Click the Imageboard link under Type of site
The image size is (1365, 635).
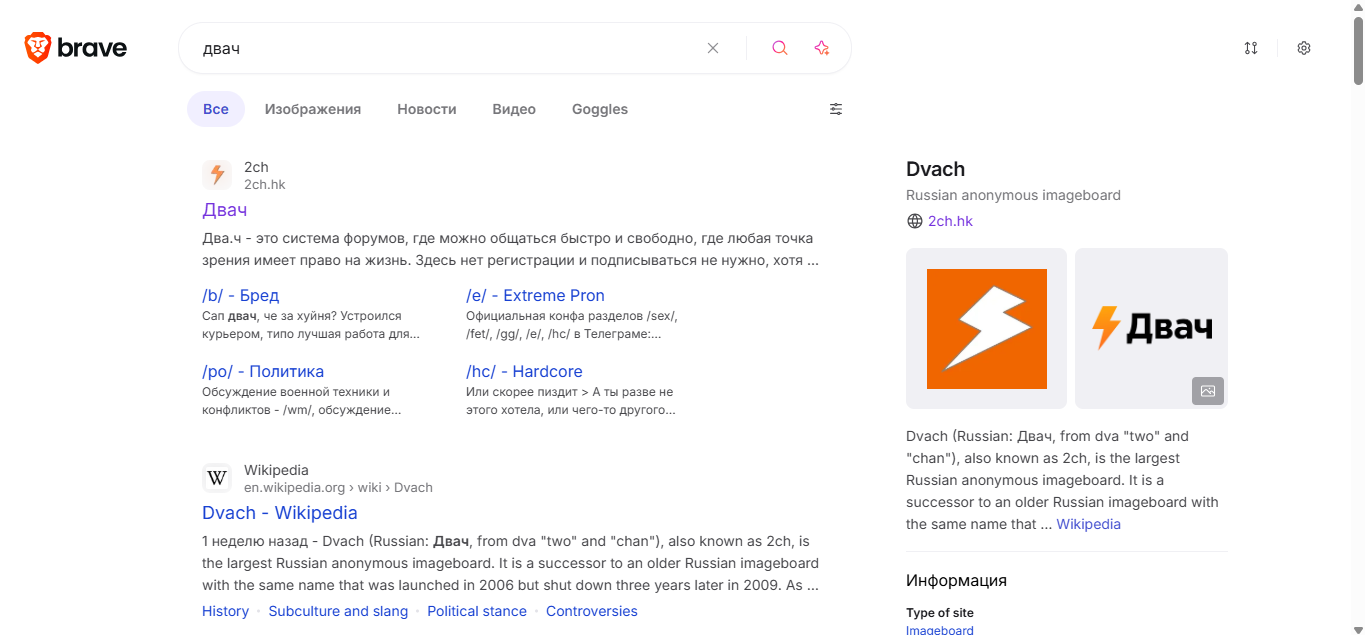click(x=940, y=630)
